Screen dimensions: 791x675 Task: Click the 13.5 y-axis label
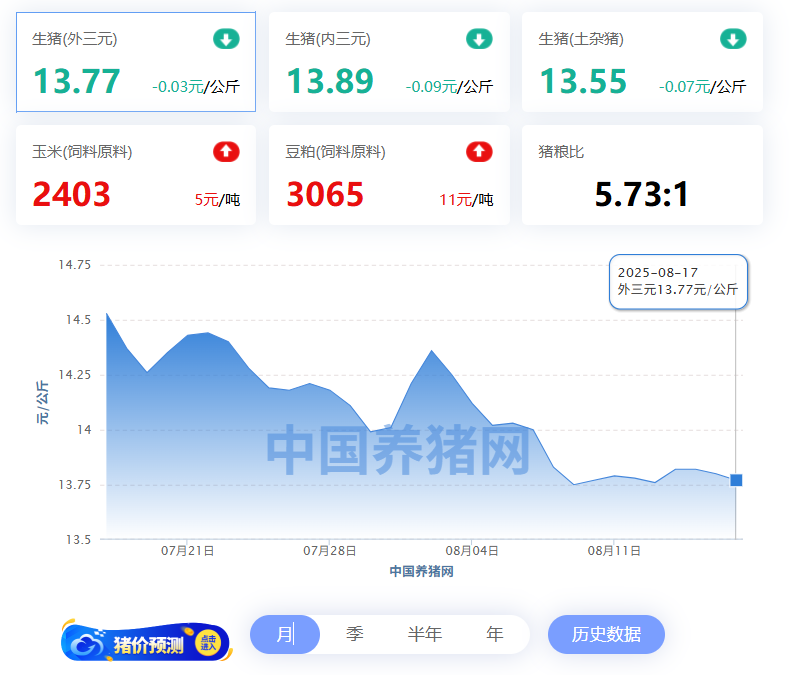78,540
